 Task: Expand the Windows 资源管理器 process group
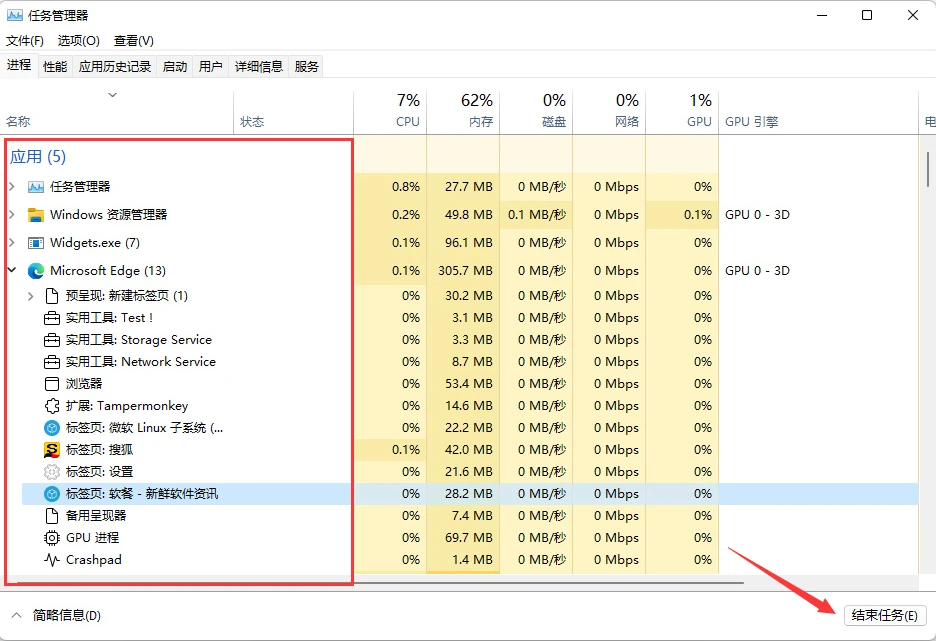click(12, 215)
